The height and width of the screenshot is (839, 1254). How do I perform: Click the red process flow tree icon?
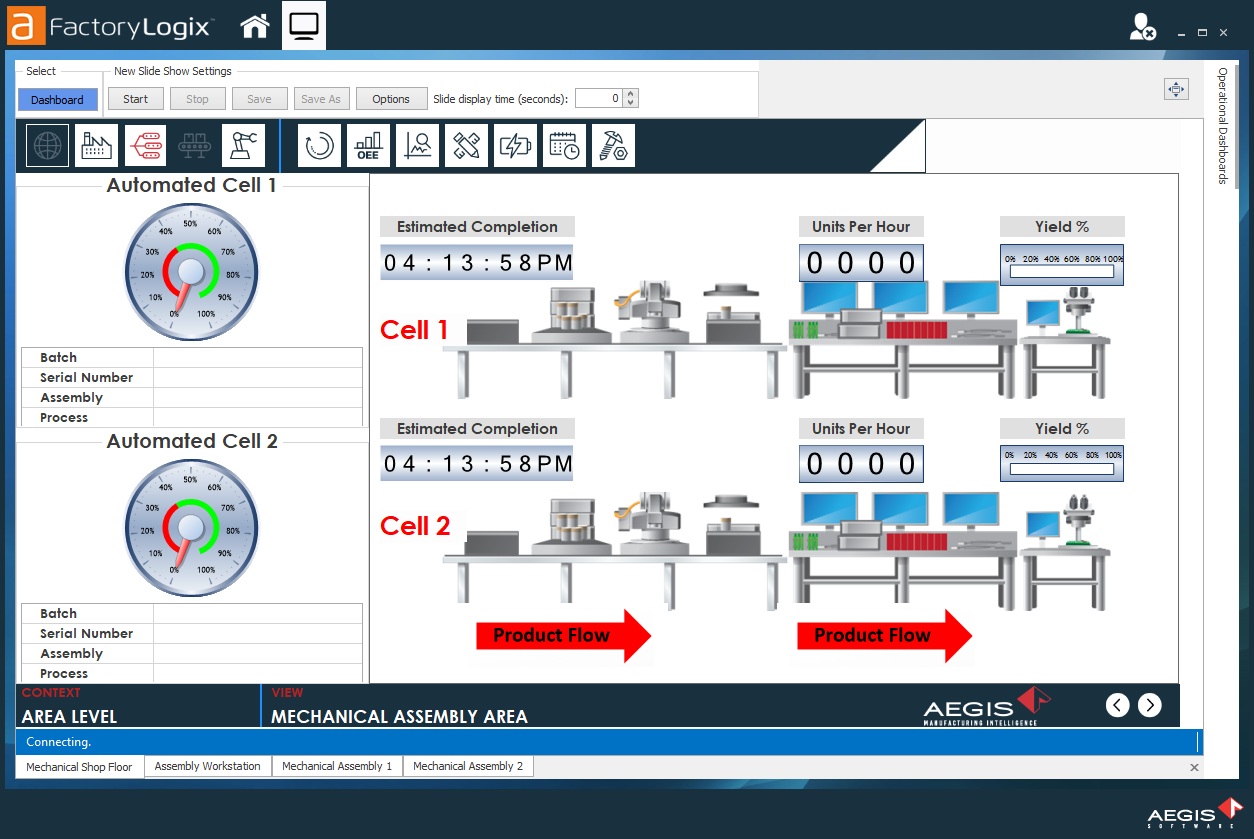tap(145, 146)
